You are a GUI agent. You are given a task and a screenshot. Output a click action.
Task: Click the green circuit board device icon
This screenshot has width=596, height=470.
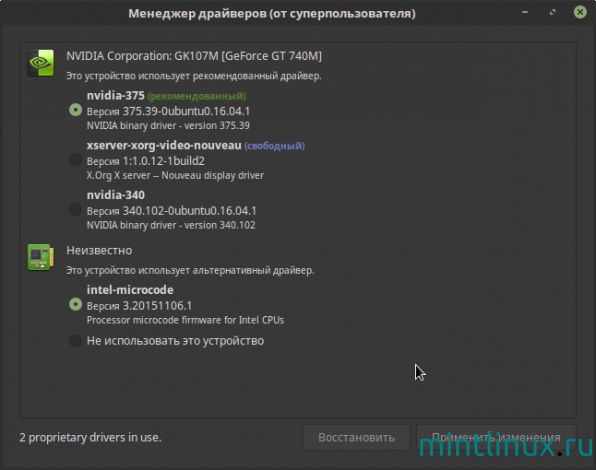pyautogui.click(x=40, y=257)
